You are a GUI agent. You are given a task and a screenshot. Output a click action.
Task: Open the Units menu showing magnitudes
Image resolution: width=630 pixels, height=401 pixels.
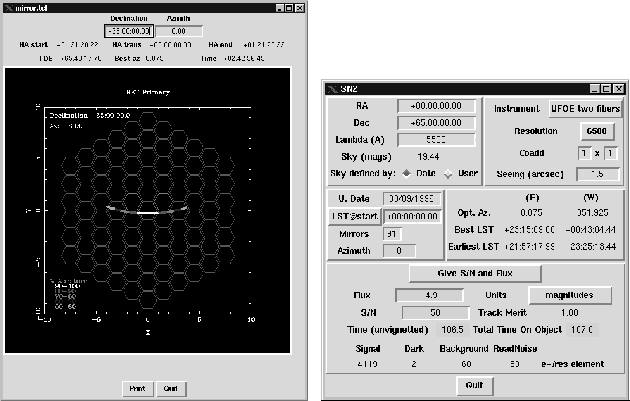point(570,295)
